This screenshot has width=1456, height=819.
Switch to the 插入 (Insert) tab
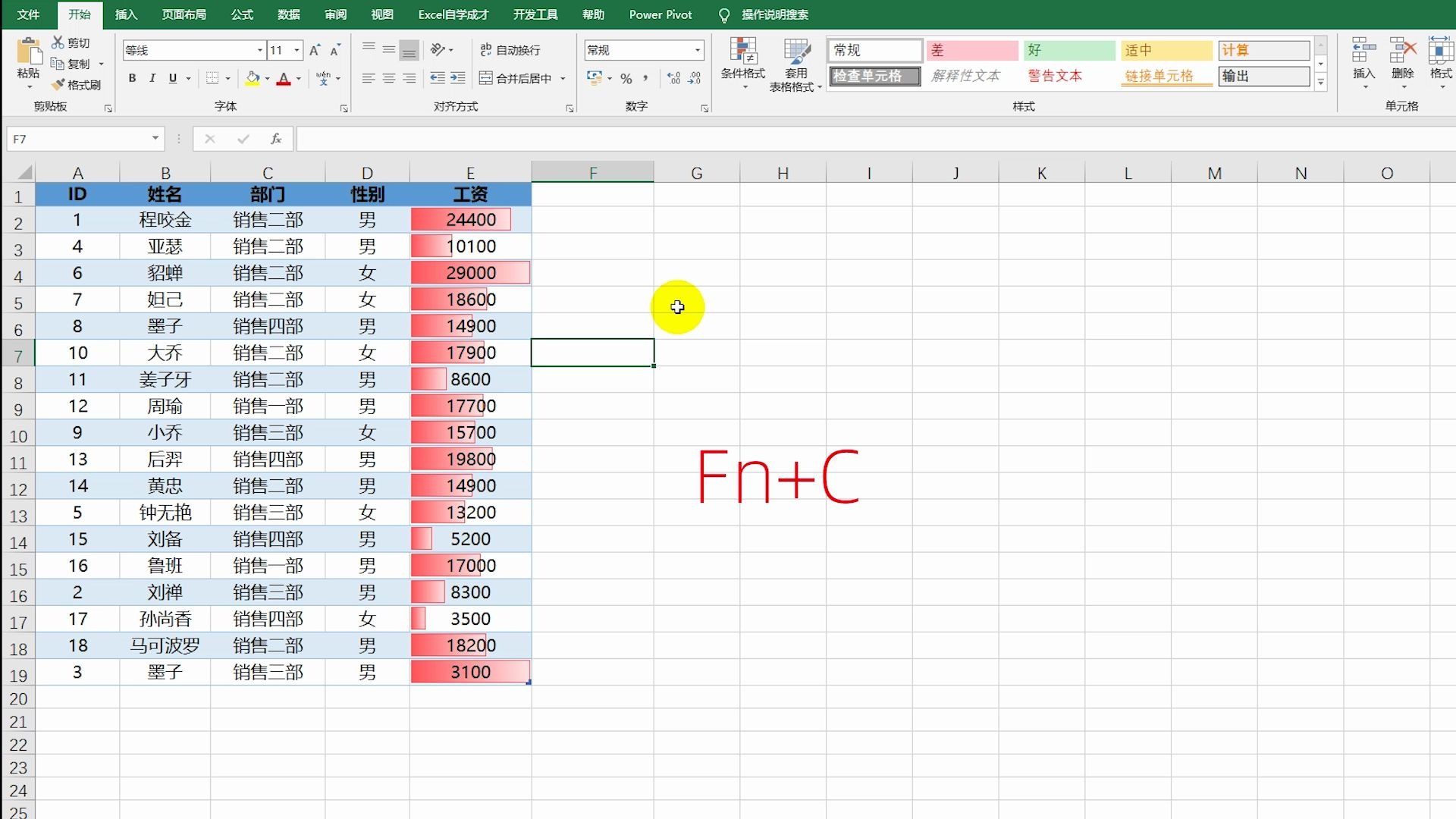[126, 14]
